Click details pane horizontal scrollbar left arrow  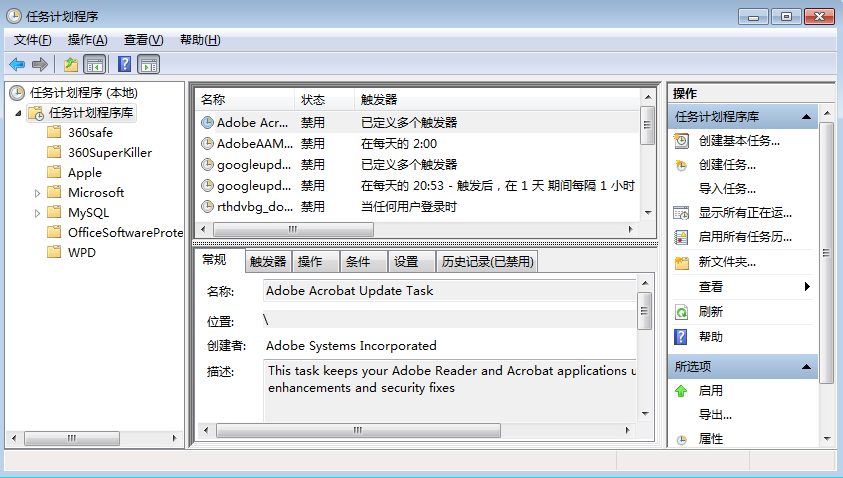[206, 431]
